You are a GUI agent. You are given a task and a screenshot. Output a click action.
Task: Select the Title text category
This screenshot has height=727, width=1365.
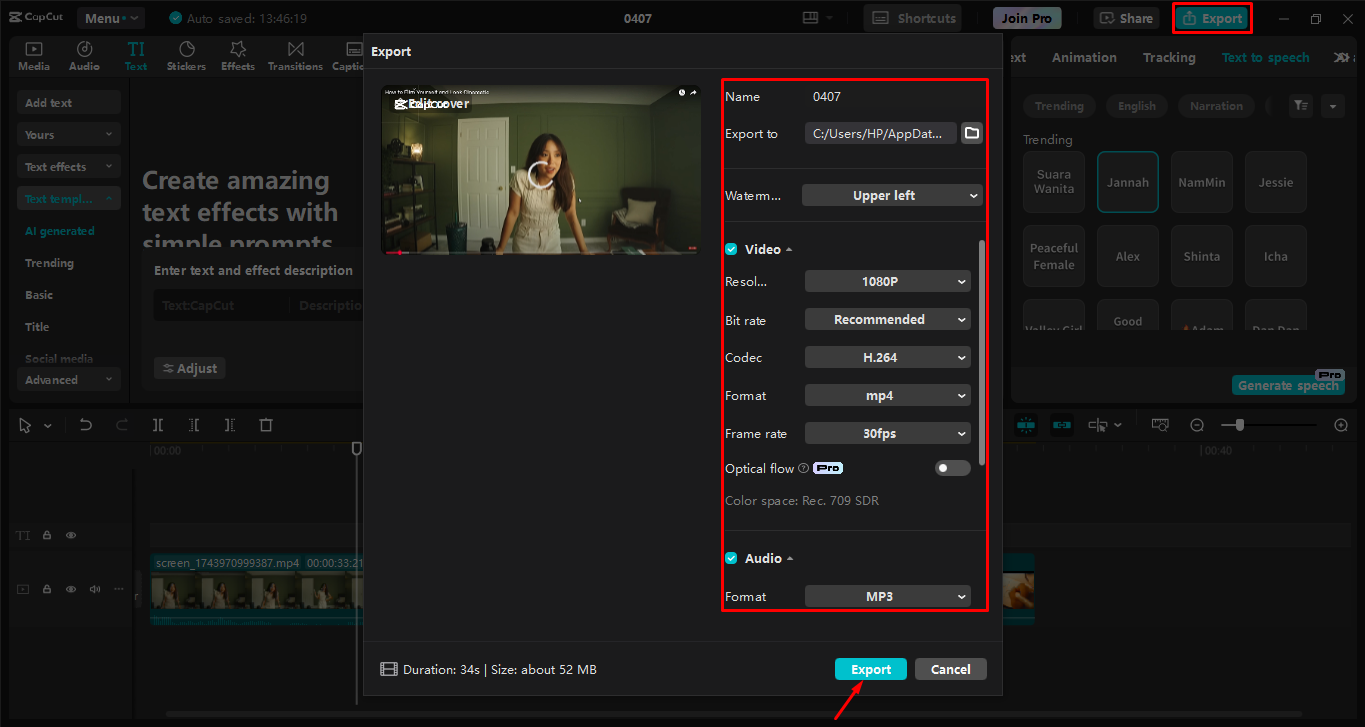coord(37,327)
